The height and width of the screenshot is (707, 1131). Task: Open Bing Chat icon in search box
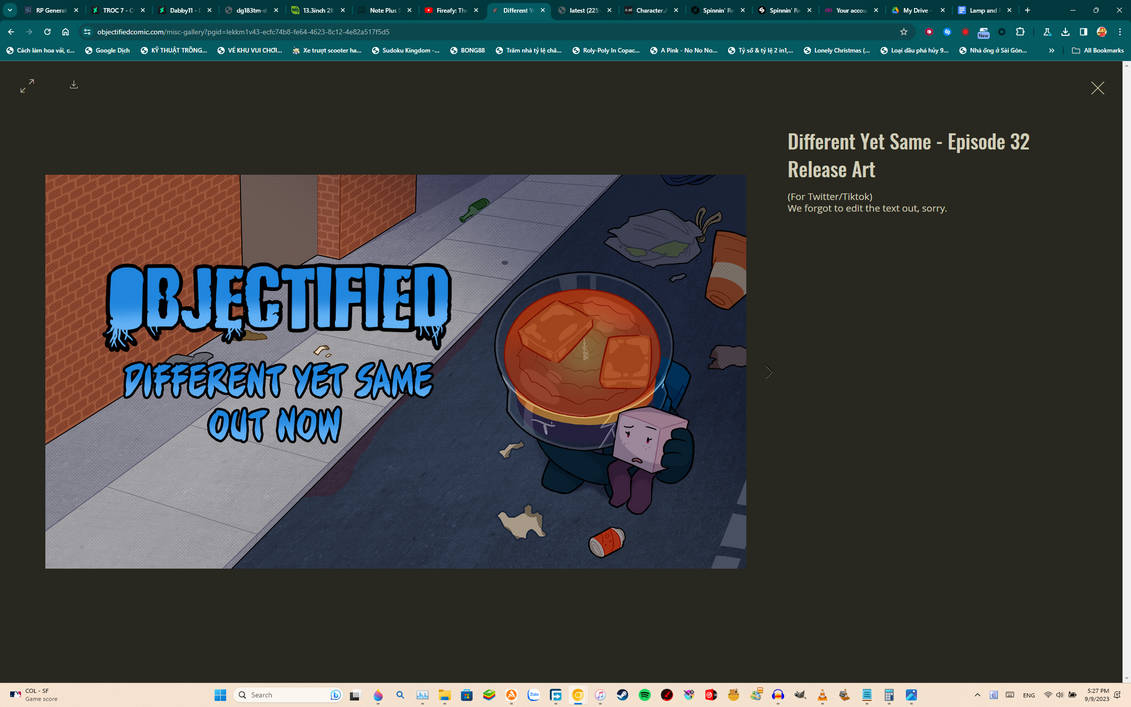[335, 695]
